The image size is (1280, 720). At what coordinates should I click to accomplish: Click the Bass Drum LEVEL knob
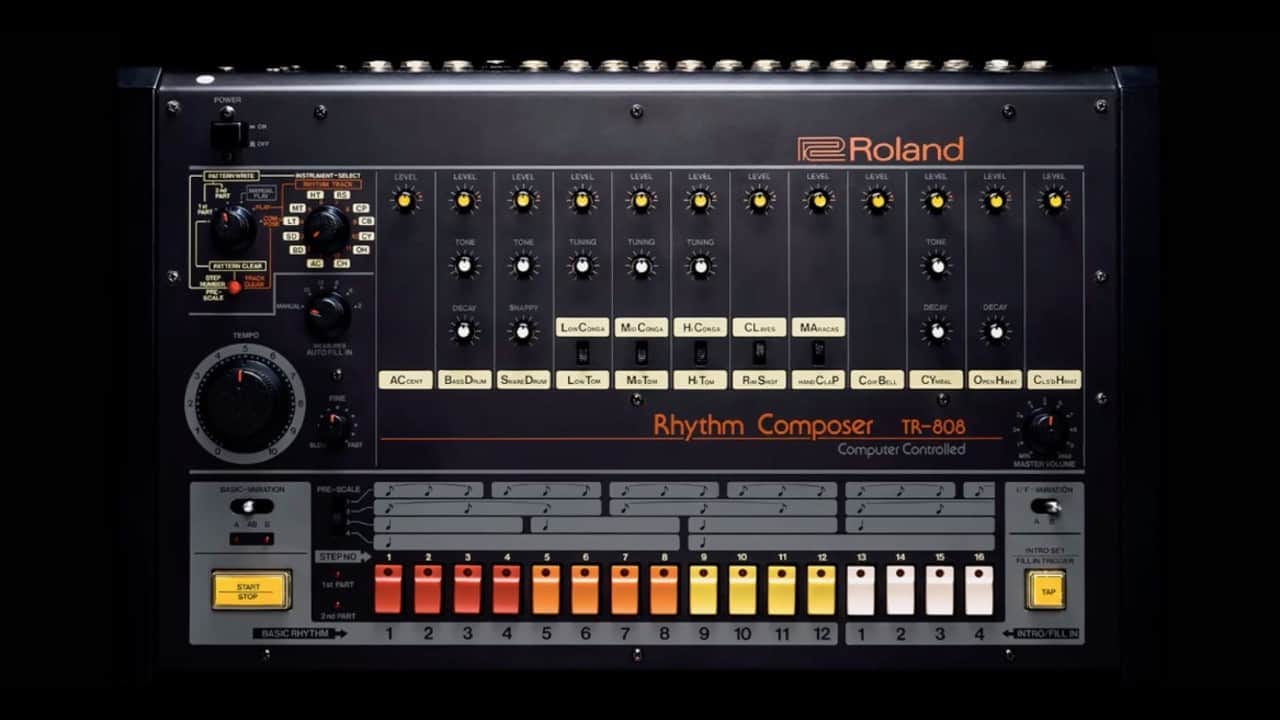464,201
